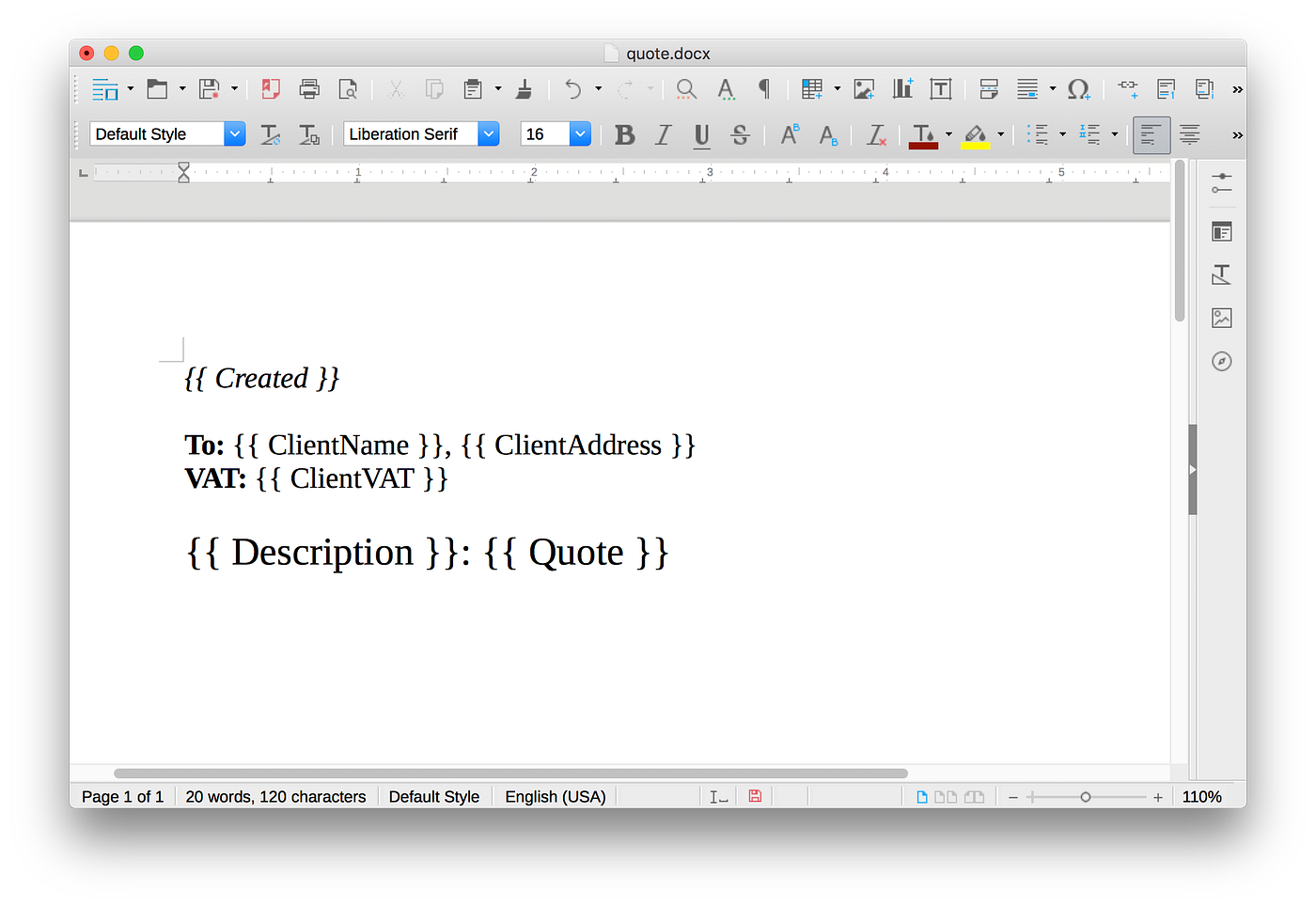Click the Open file folder icon
This screenshot has height=907, width=1316.
coord(157,89)
